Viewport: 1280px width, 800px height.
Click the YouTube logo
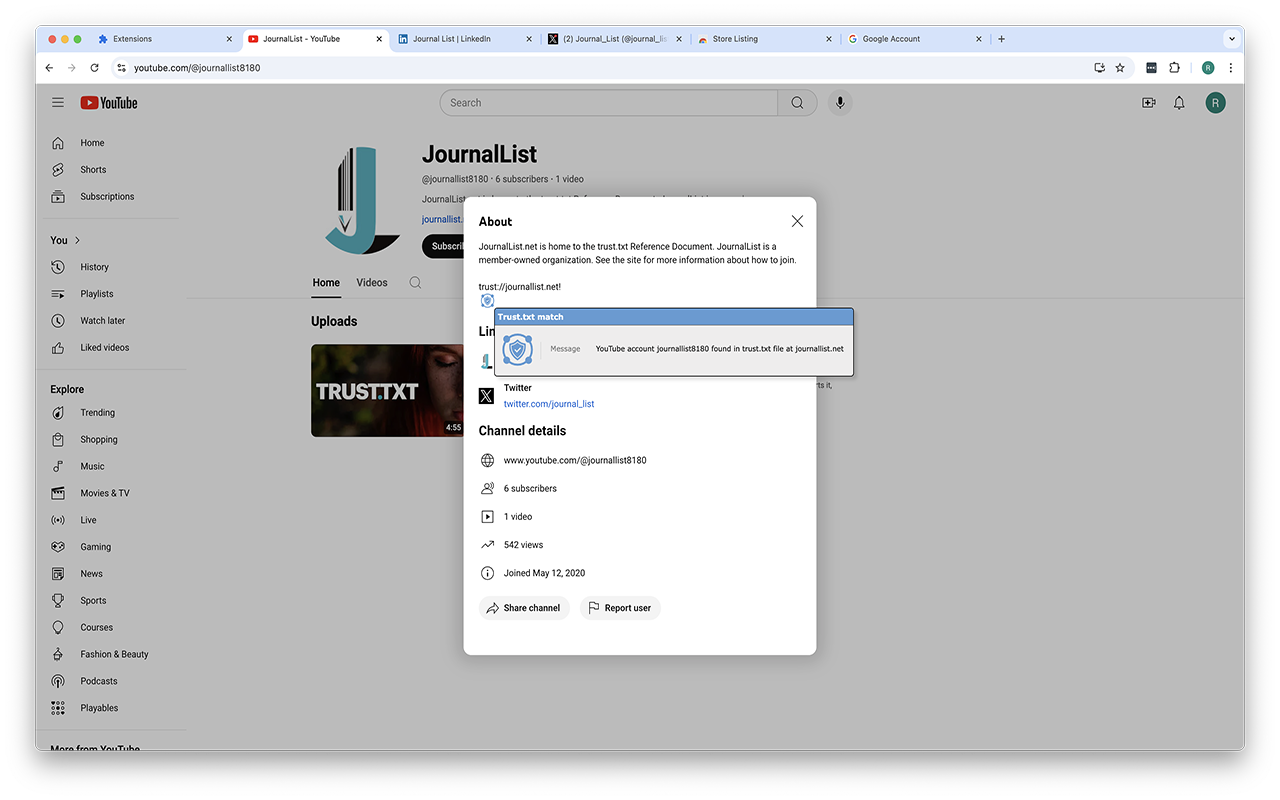[109, 103]
